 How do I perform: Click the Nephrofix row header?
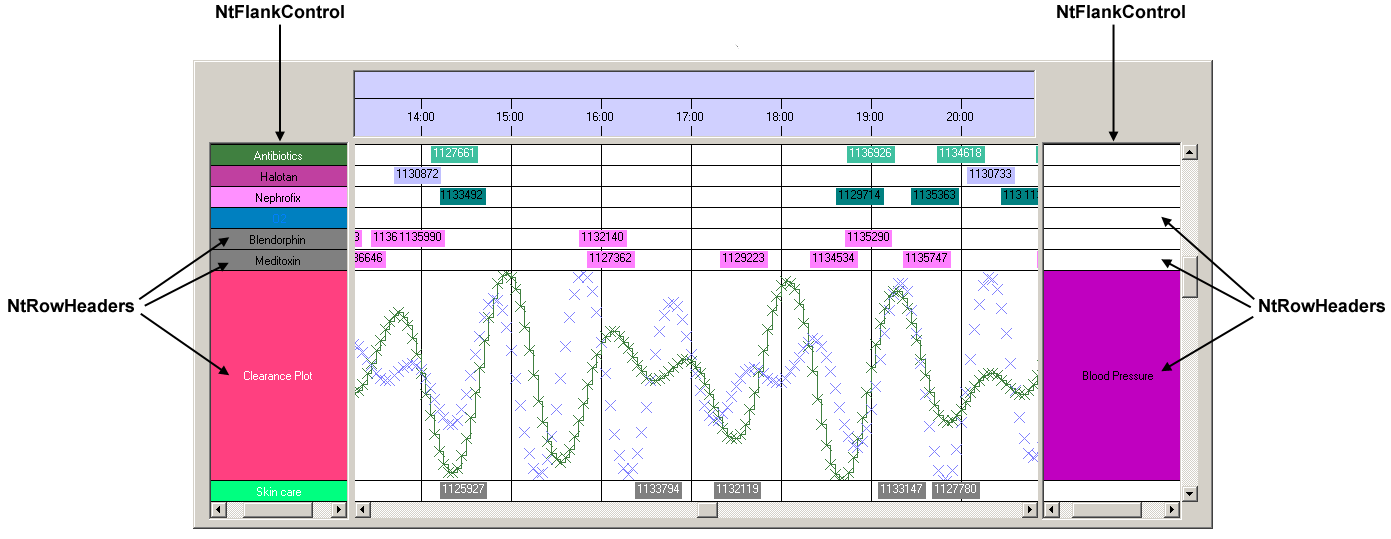(x=278, y=197)
